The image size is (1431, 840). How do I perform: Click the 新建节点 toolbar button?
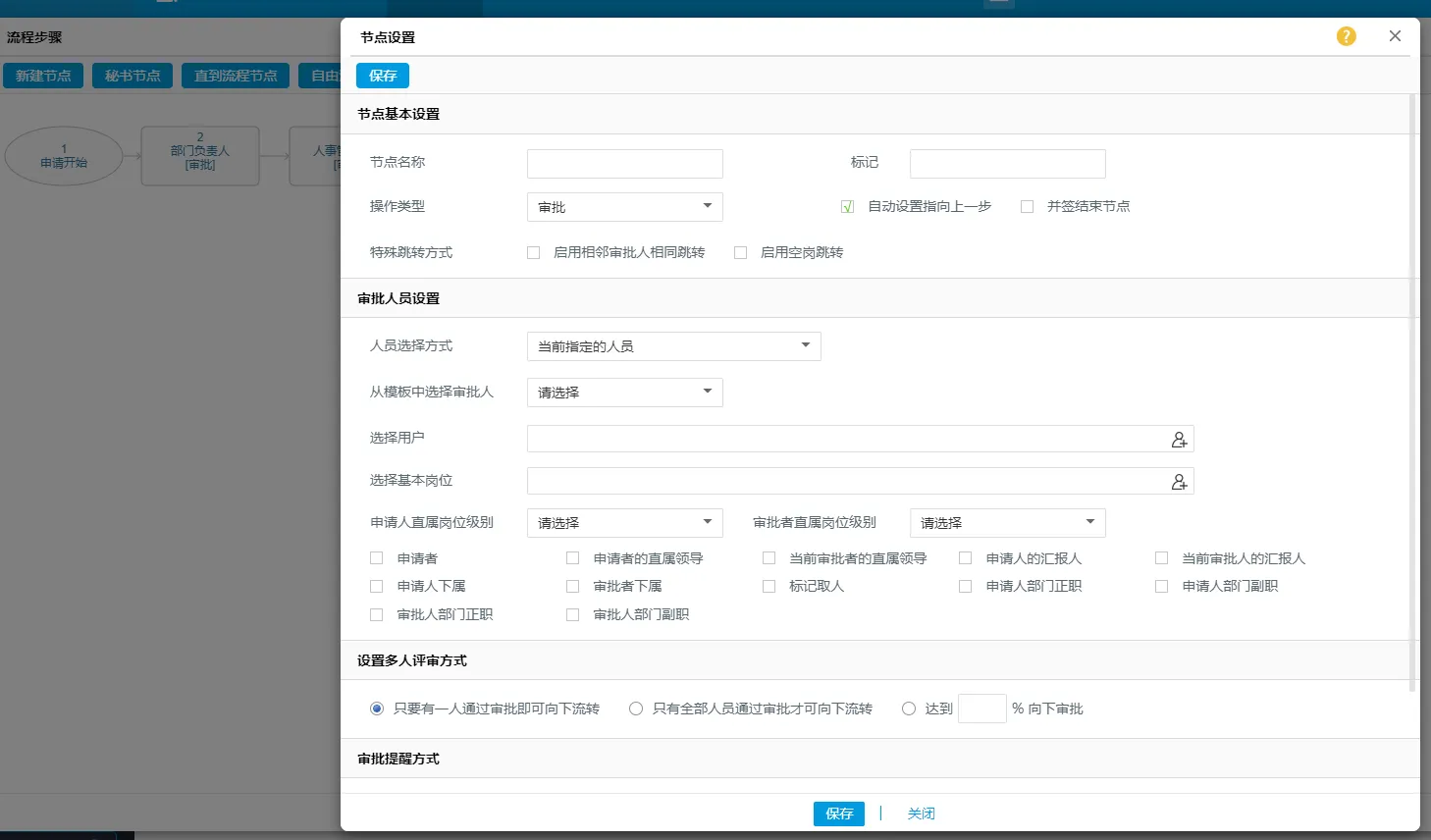click(x=43, y=76)
